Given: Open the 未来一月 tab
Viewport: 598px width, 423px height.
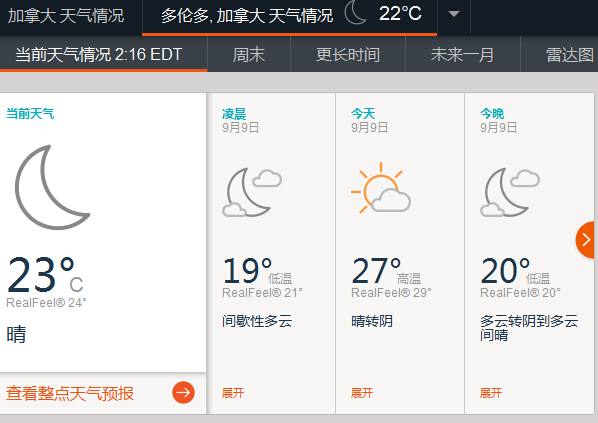Looking at the screenshot, I should tap(463, 54).
